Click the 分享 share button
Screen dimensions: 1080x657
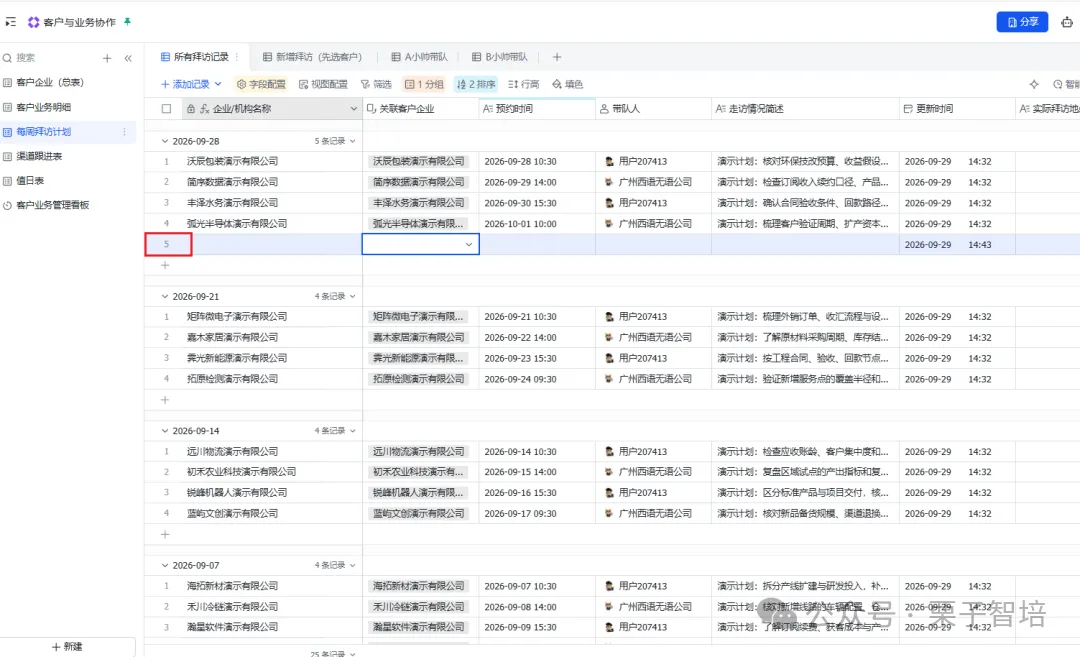click(x=1022, y=22)
